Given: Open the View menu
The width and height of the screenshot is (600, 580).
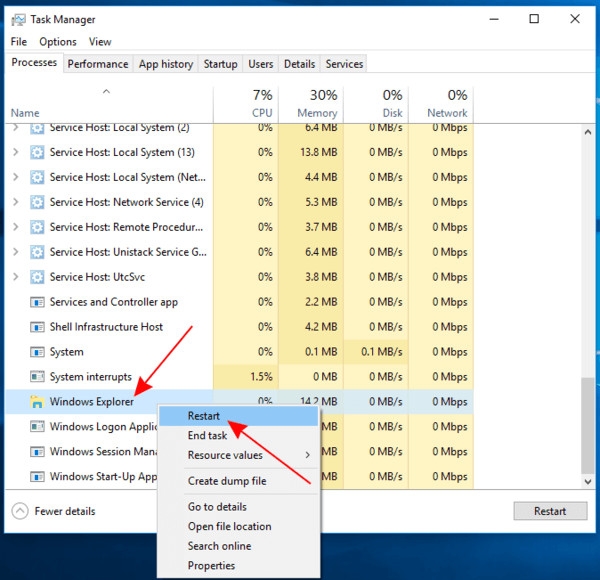Looking at the screenshot, I should 100,42.
